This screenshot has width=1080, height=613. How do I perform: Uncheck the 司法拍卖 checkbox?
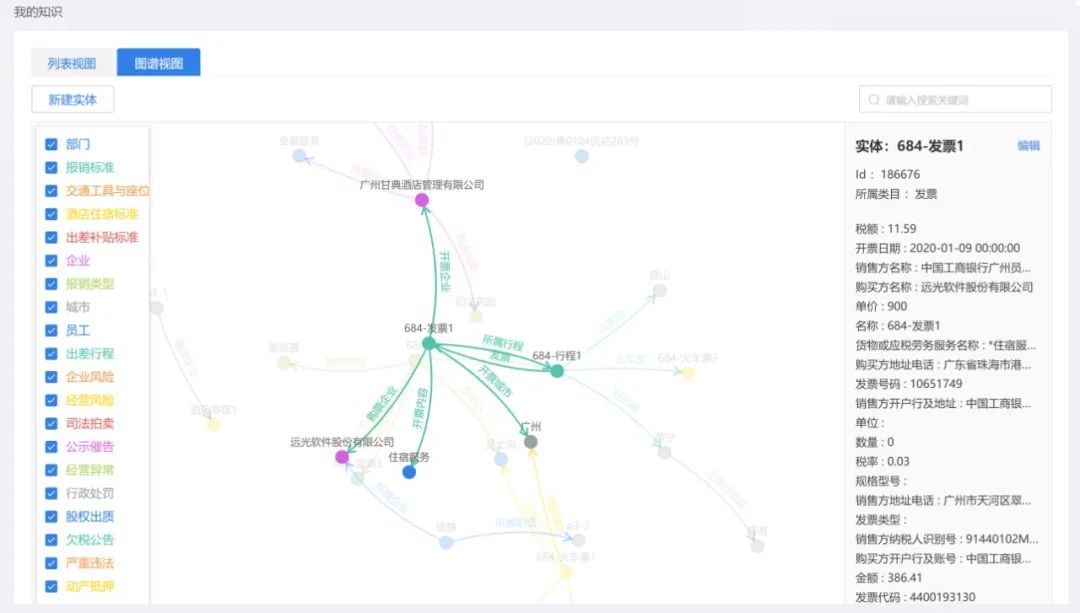pos(51,423)
